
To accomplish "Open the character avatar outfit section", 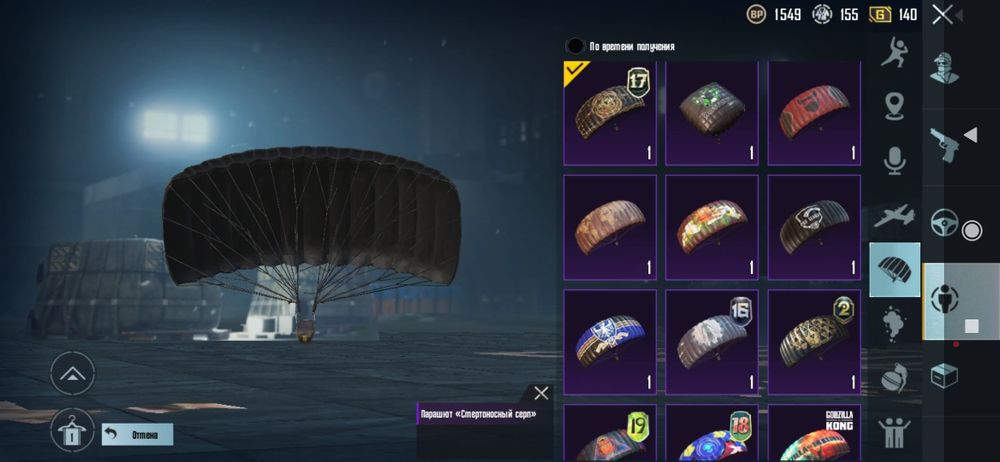I will click(x=944, y=68).
